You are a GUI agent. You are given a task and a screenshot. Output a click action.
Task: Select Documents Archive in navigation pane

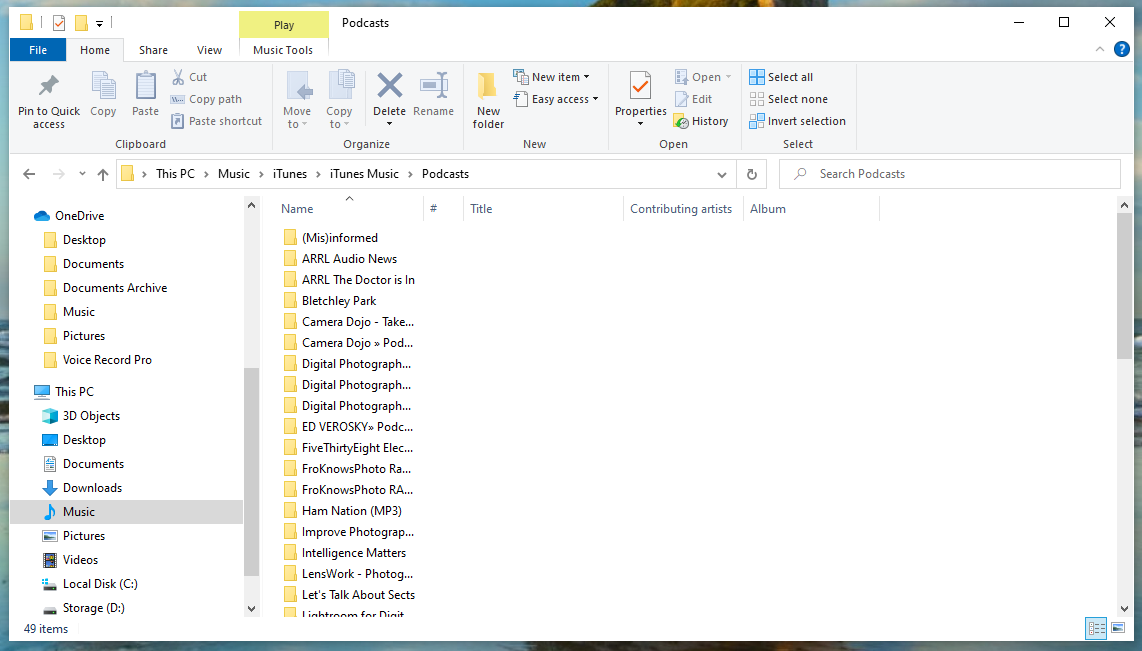coord(114,288)
